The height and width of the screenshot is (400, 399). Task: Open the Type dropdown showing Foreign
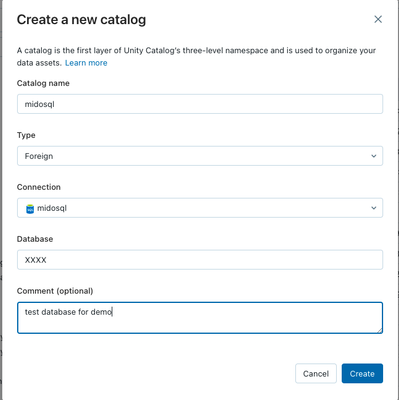coord(200,156)
